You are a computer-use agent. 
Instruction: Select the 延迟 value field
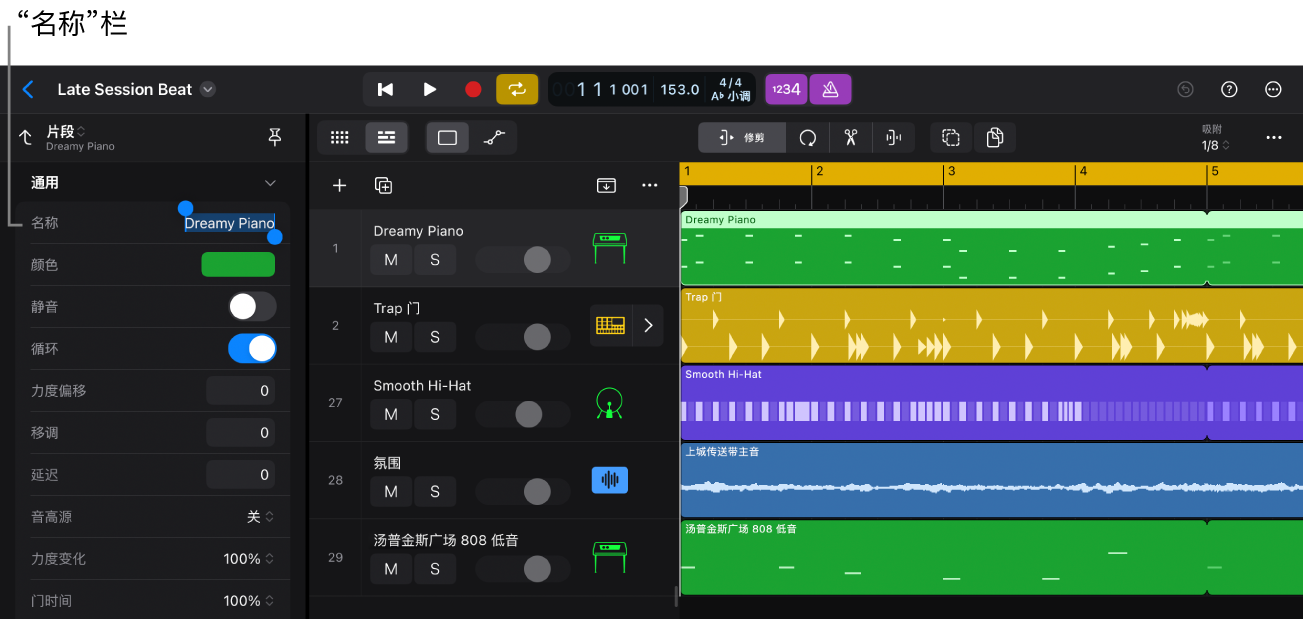click(241, 475)
